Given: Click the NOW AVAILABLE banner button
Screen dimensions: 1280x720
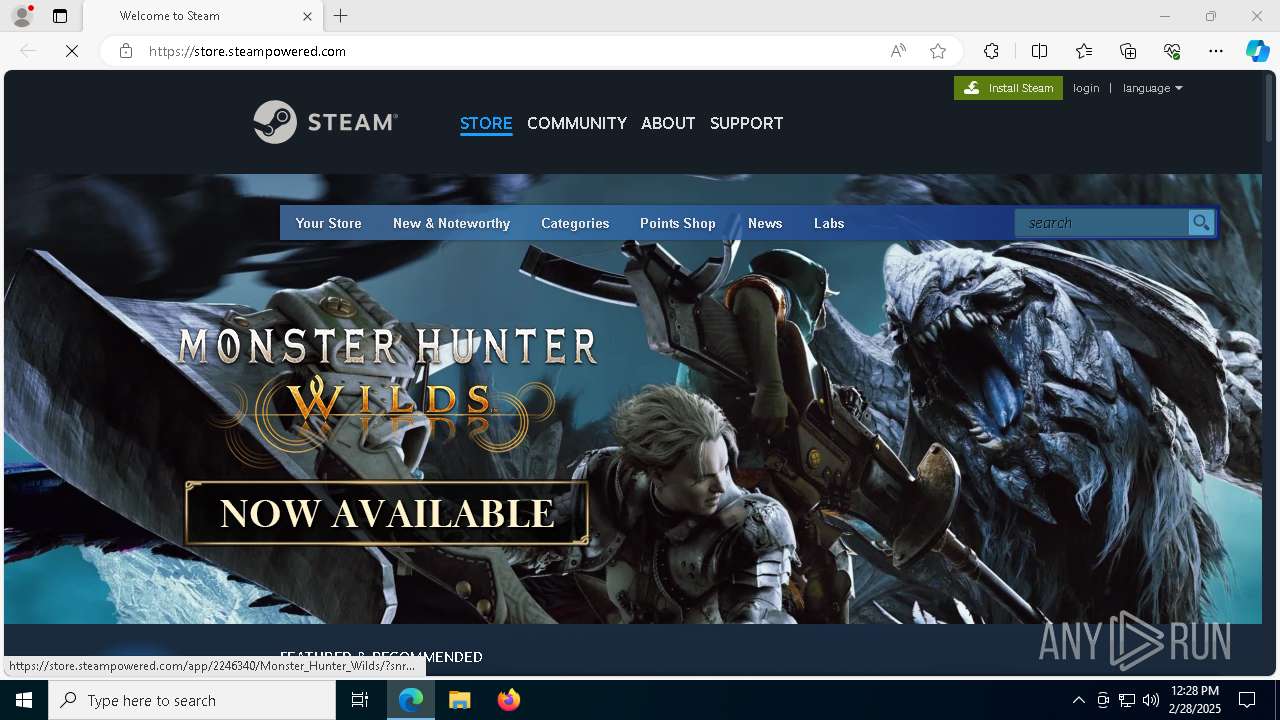Looking at the screenshot, I should point(387,513).
